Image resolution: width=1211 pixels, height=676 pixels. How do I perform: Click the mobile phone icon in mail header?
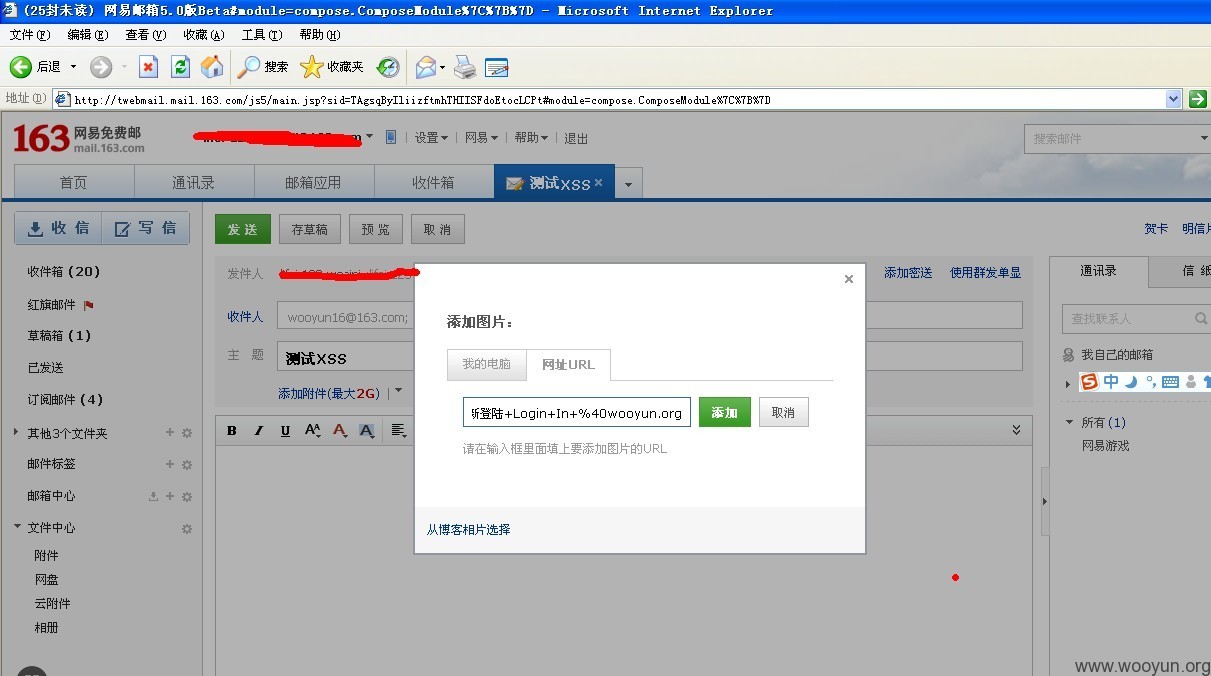[391, 137]
